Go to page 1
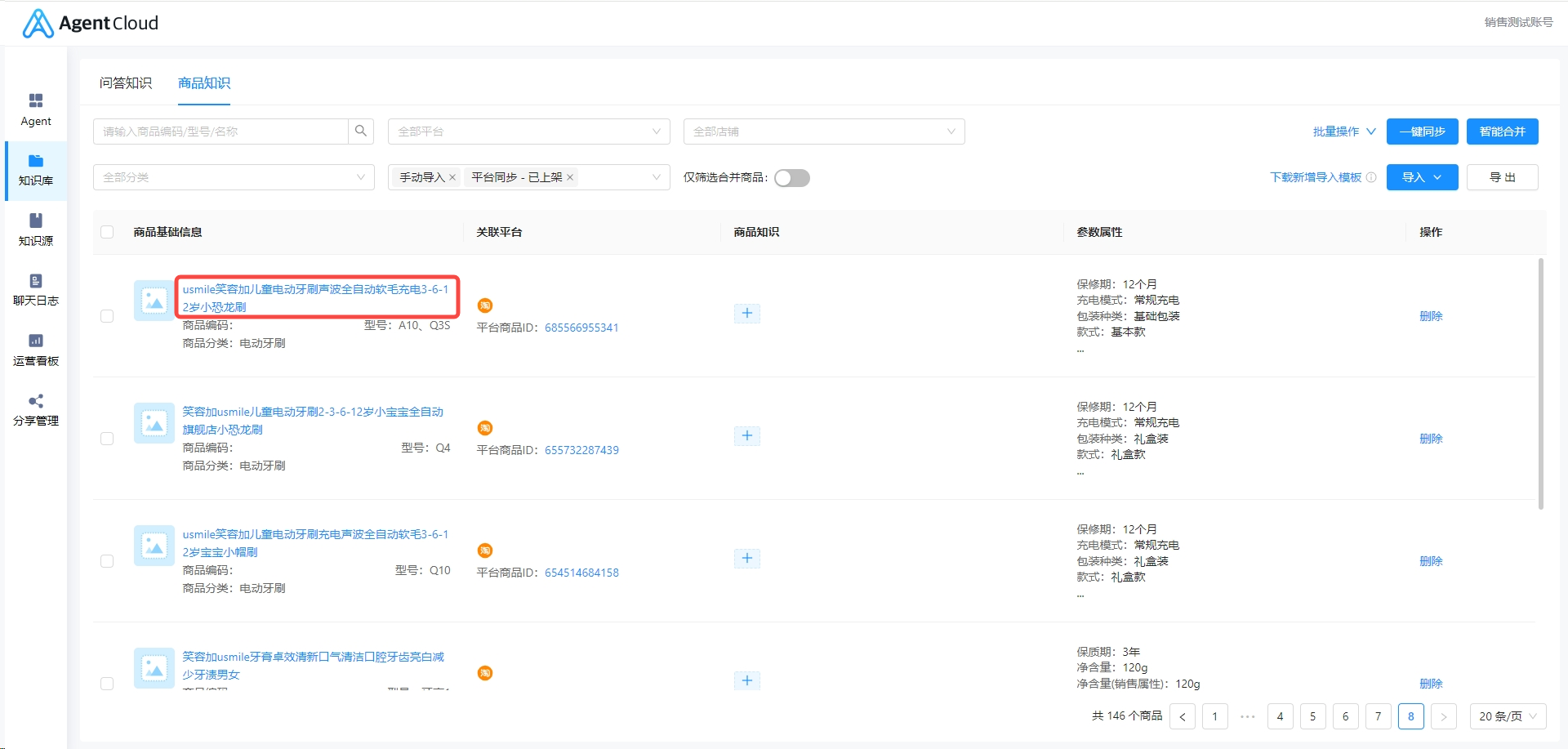 tap(1214, 716)
